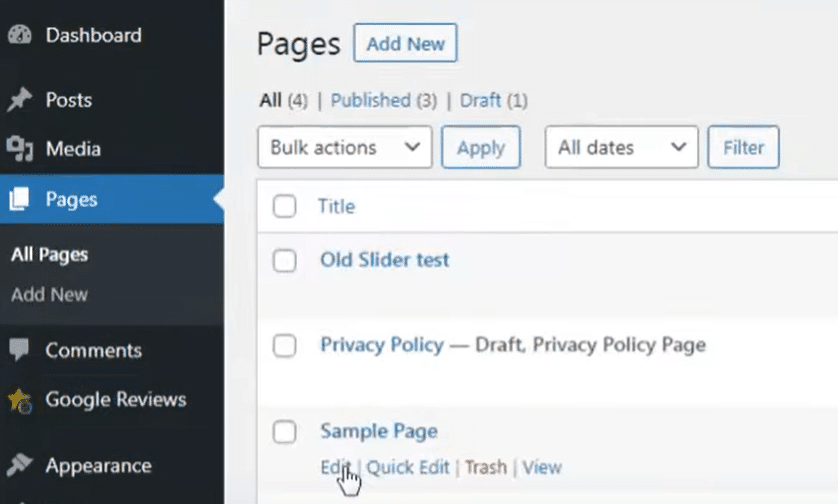Click Trash under Sample Page
Viewport: 838px width, 504px height.
(486, 467)
